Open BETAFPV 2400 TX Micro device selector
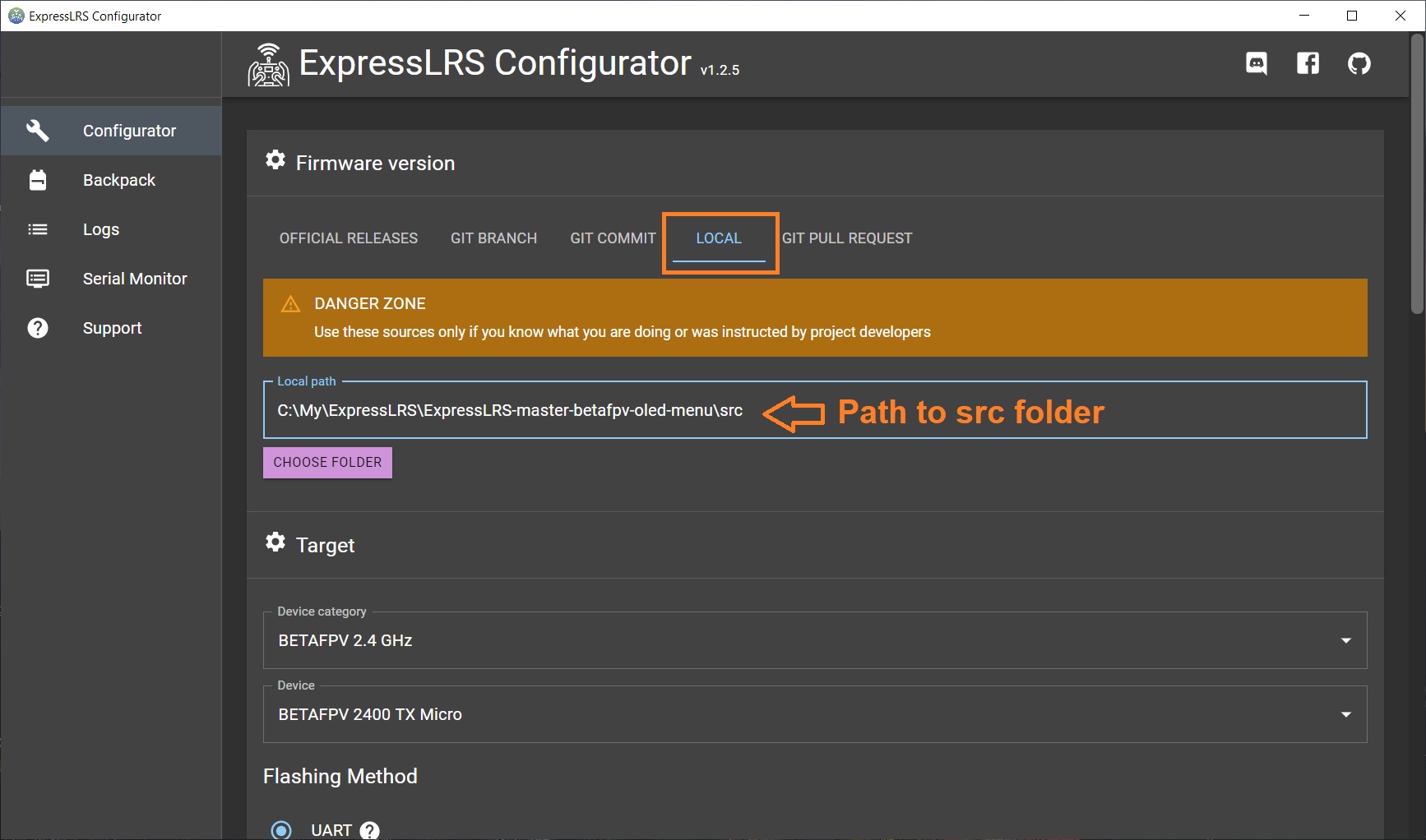 815,714
